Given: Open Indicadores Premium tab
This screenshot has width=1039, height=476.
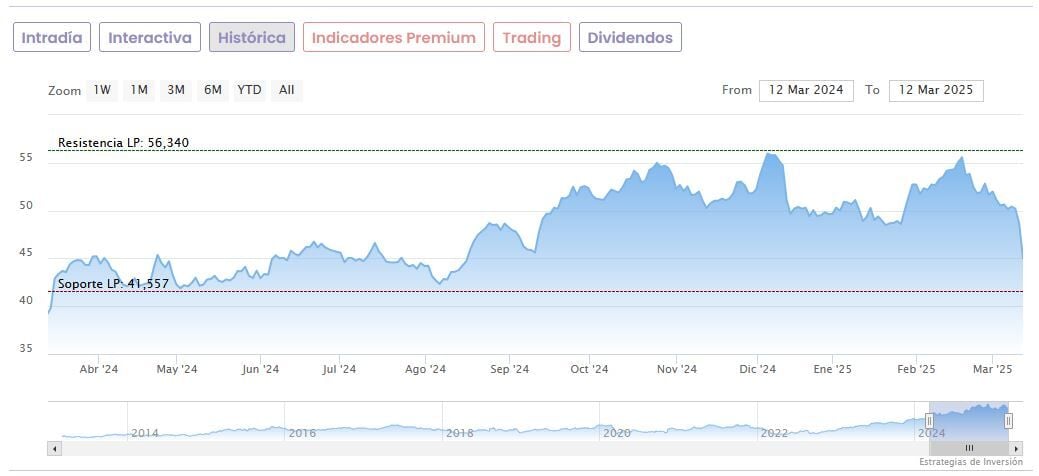Looking at the screenshot, I should [x=394, y=38].
